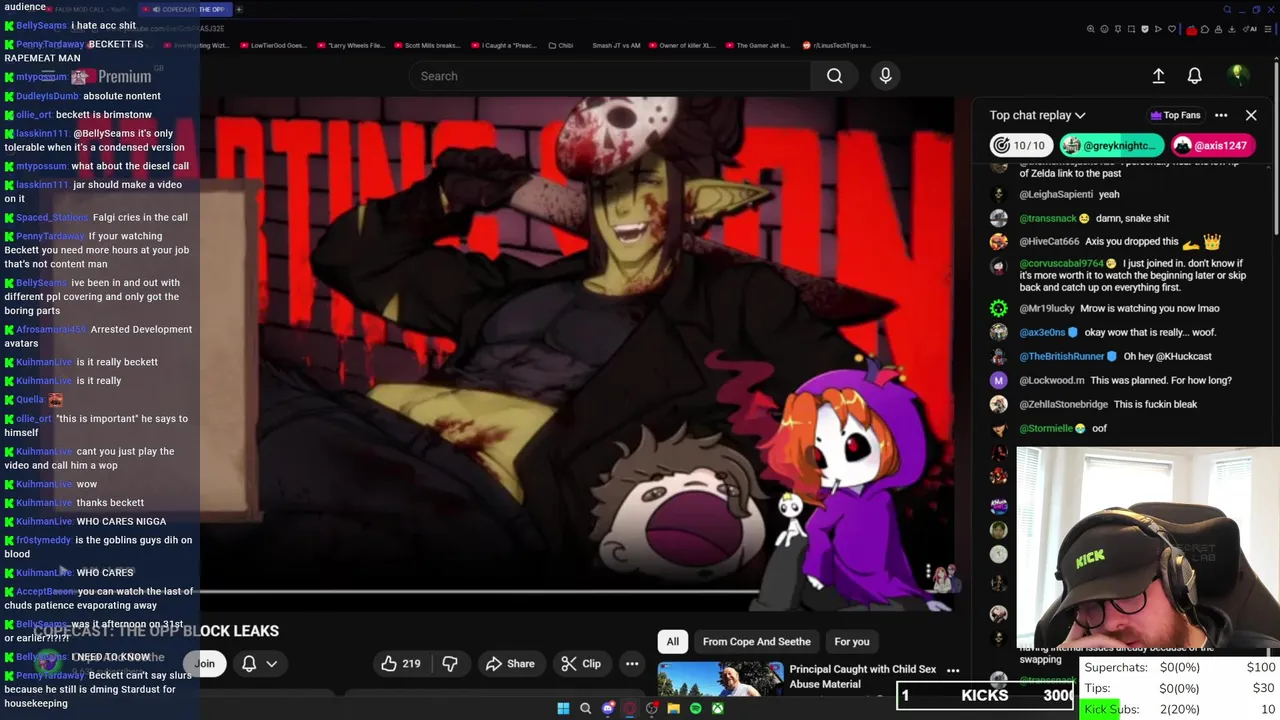Click chat author @ZehllaStonebridge
This screenshot has height=720, width=1280.
tap(1064, 404)
